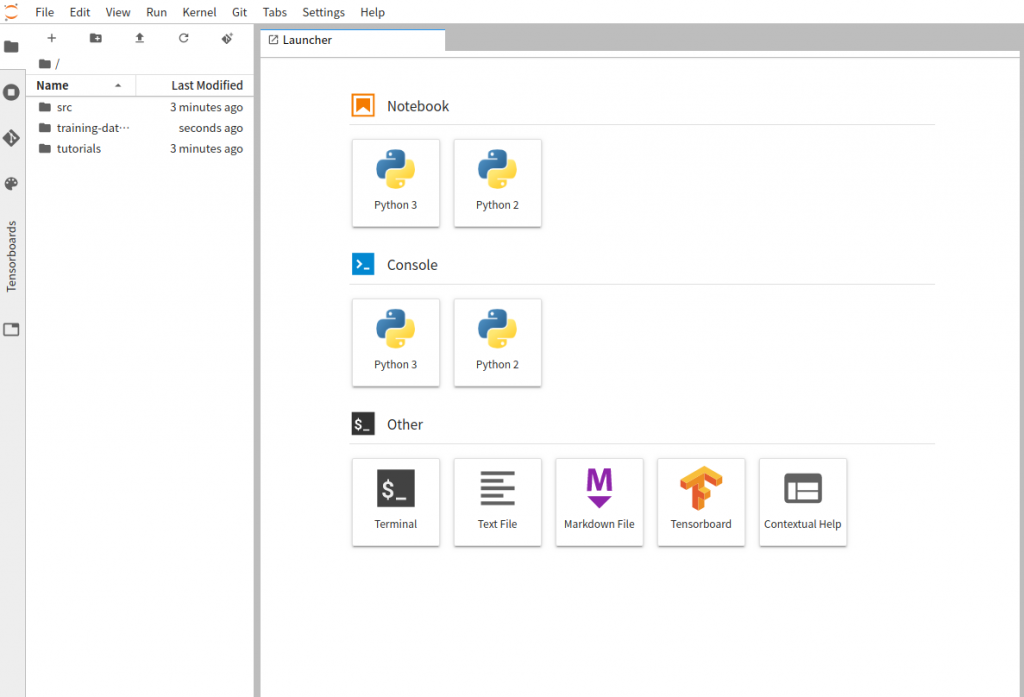Create a new Markdown File
1024x697 pixels.
(x=600, y=502)
